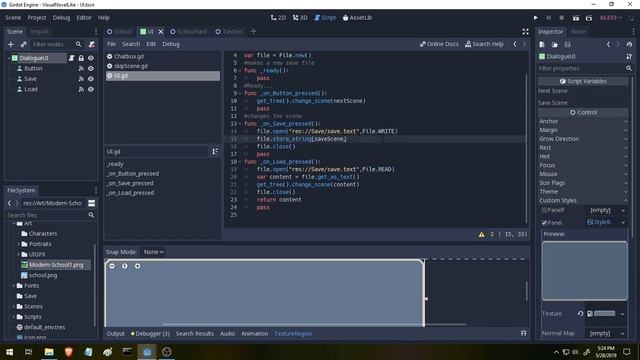Open the script attached to DialogueUI
The width and height of the screenshot is (640, 360).
point(72,58)
